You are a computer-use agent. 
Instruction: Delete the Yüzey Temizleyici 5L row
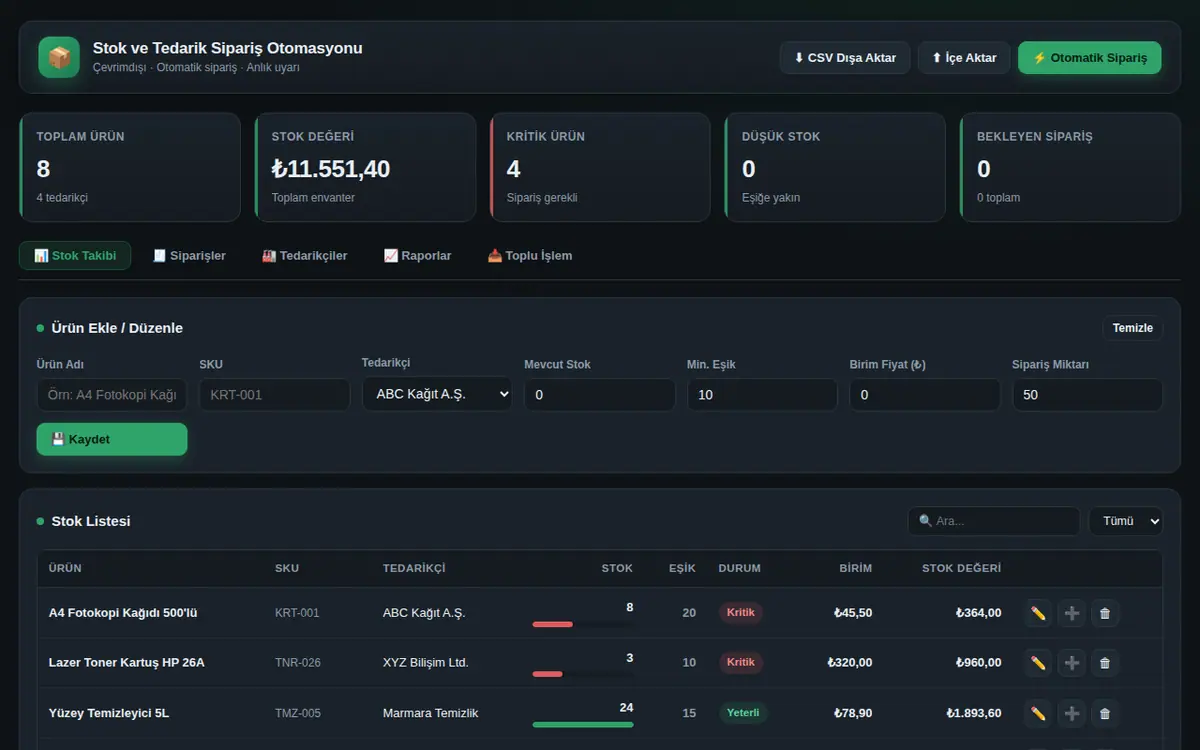pyautogui.click(x=1105, y=713)
